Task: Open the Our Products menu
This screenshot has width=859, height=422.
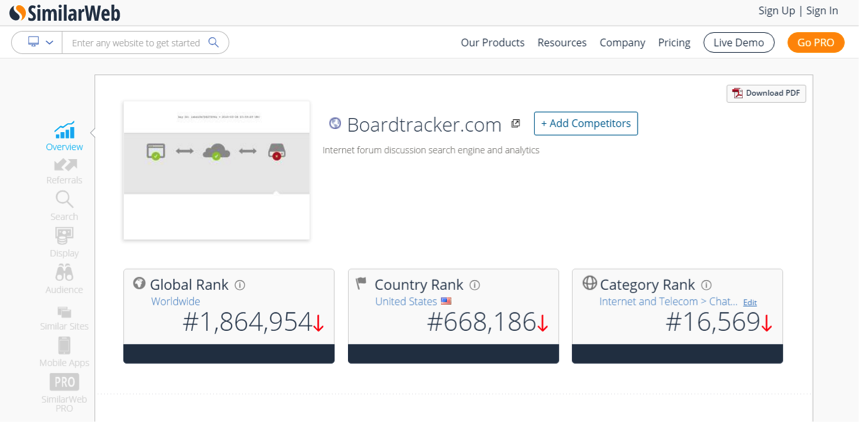Action: pos(493,43)
